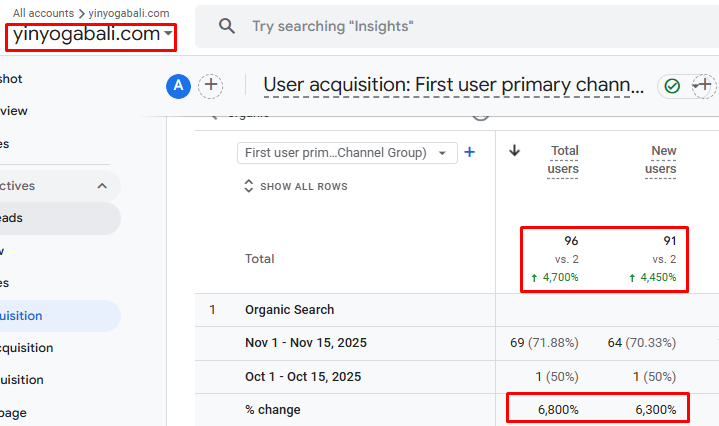Click the 6,300% change cell
The height and width of the screenshot is (426, 719).
pyautogui.click(x=656, y=410)
